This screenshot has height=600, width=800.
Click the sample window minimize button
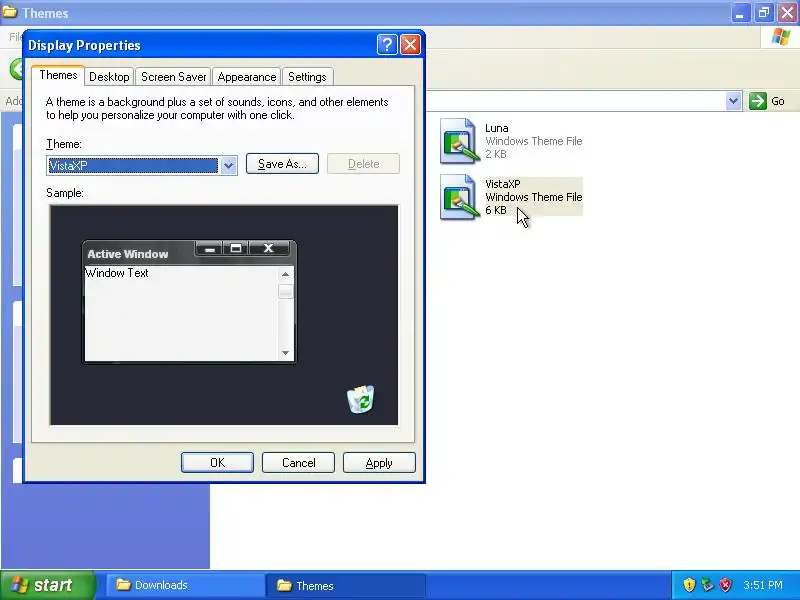(x=209, y=248)
